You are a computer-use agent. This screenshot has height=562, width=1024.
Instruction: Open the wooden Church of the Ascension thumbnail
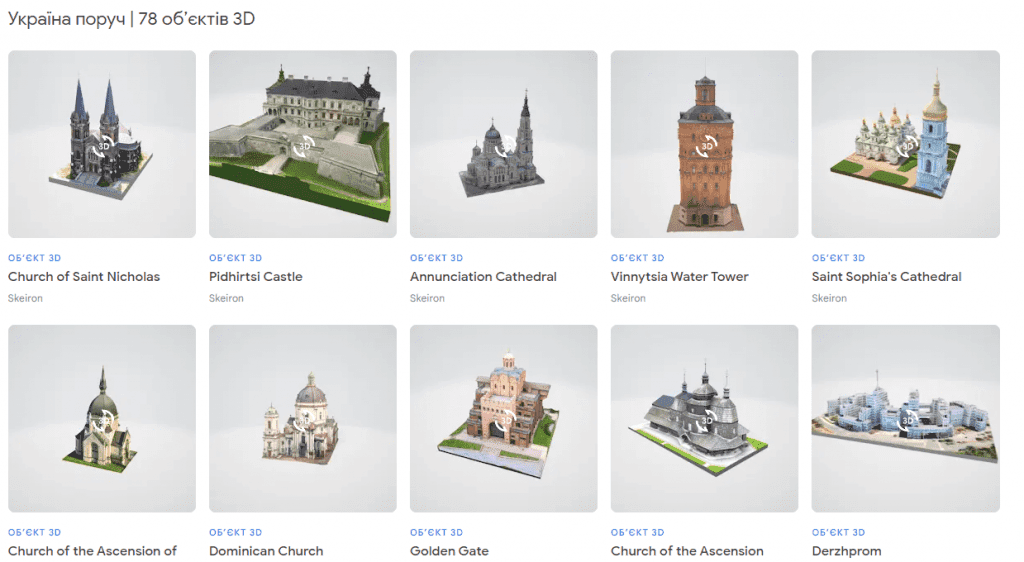pos(704,418)
